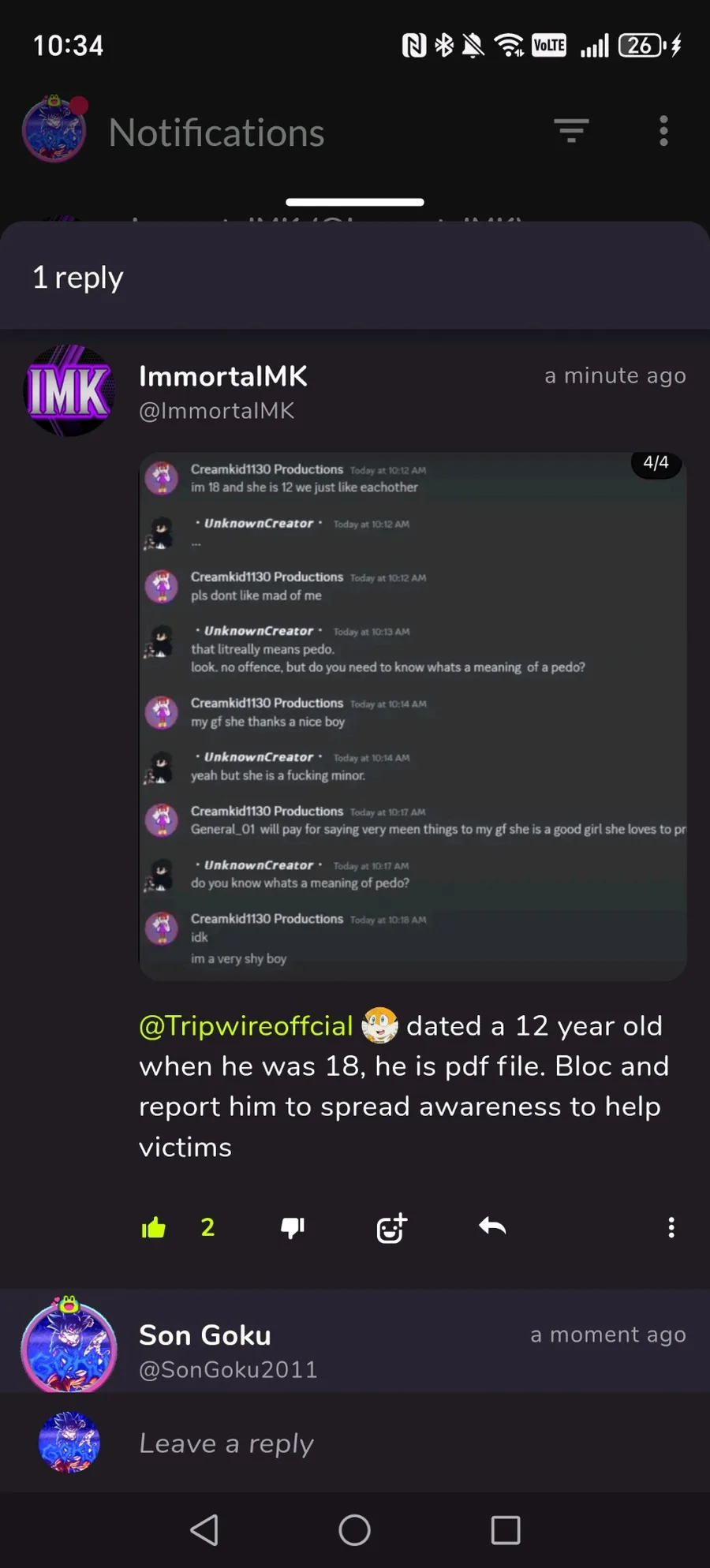
Task: Open the ImmortalMK display name
Action: pos(223,376)
